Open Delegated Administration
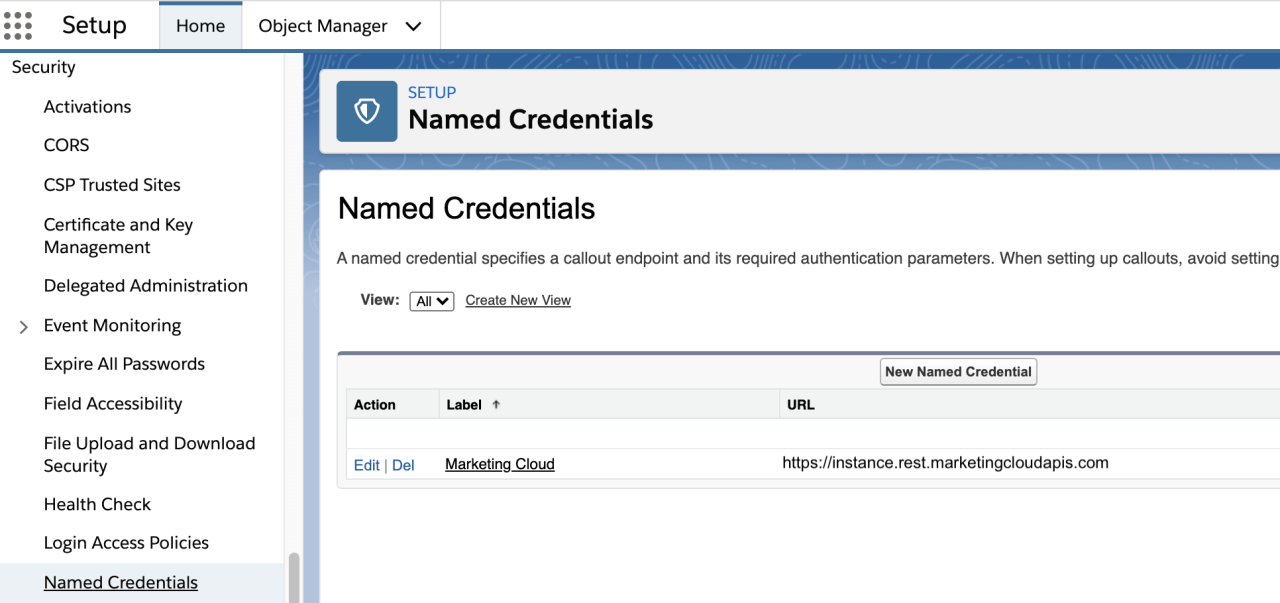Image resolution: width=1280 pixels, height=603 pixels. tap(146, 286)
